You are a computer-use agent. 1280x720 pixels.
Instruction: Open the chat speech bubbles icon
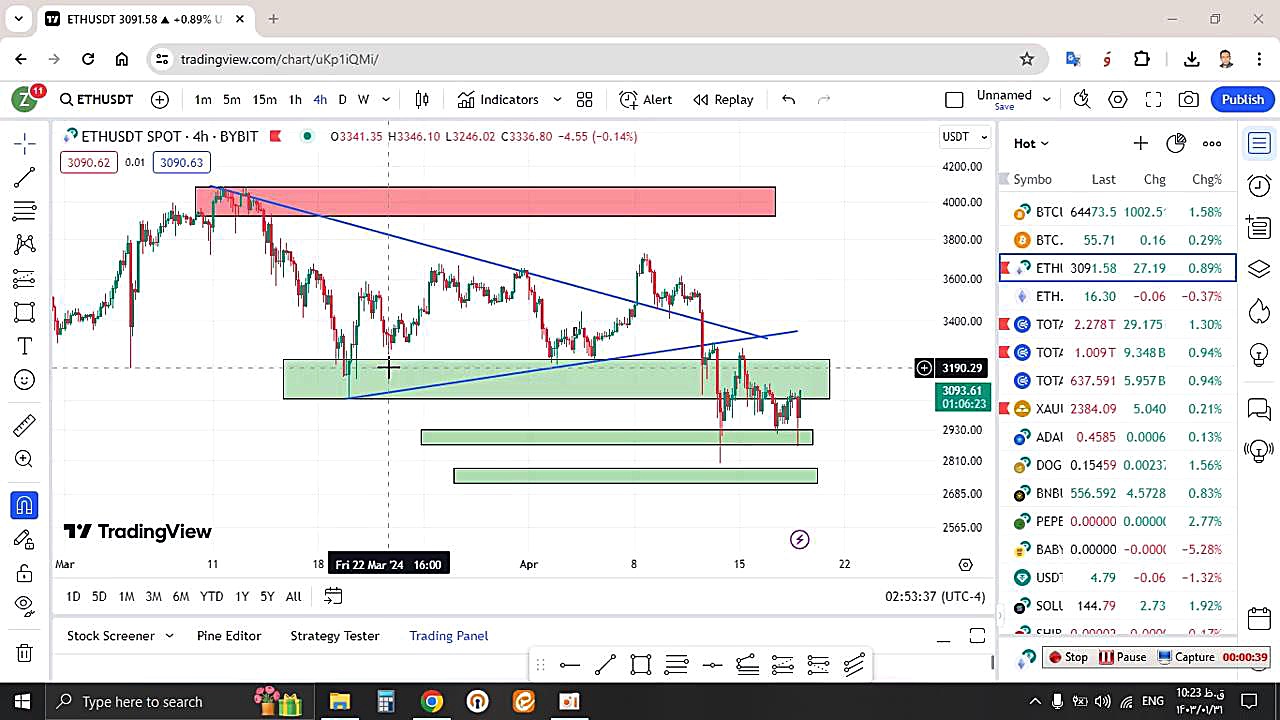1259,408
